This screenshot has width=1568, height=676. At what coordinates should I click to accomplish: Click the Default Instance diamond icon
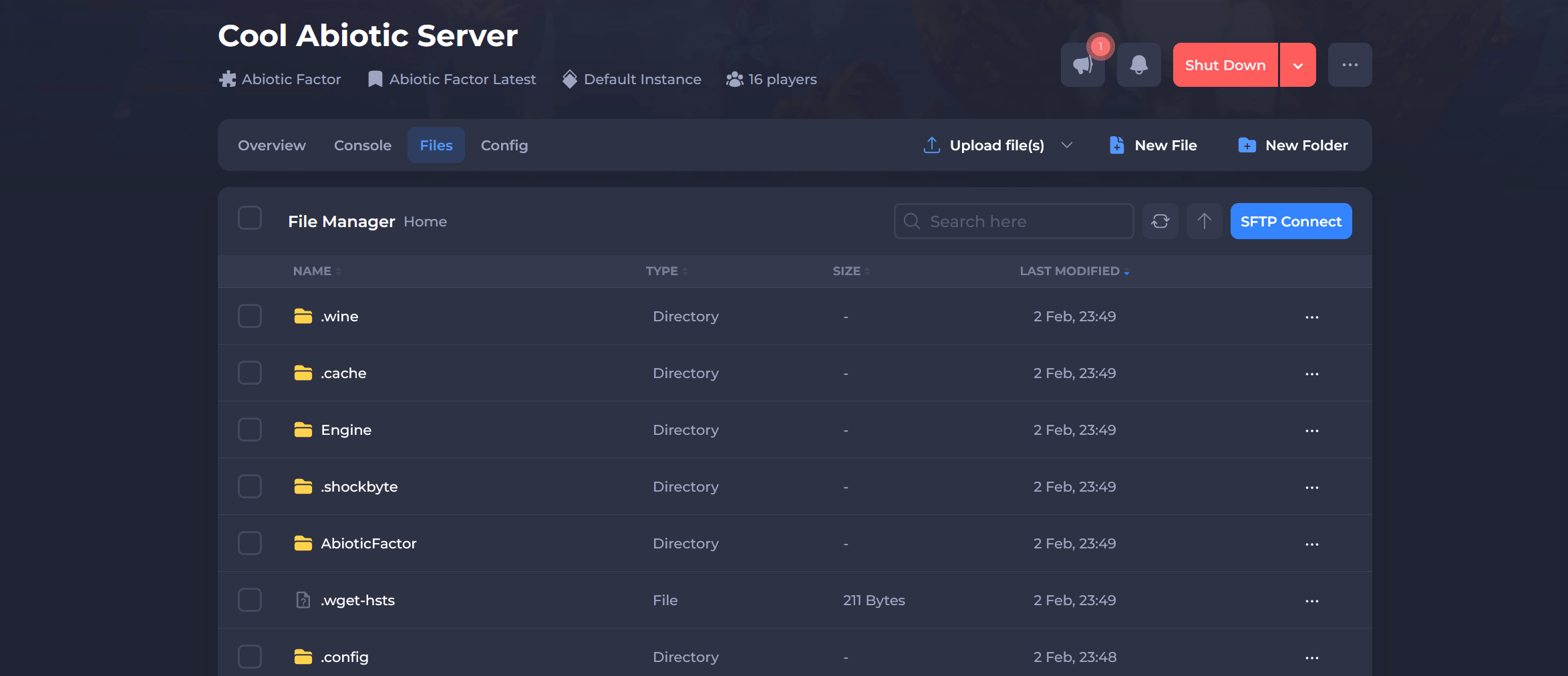pos(570,79)
